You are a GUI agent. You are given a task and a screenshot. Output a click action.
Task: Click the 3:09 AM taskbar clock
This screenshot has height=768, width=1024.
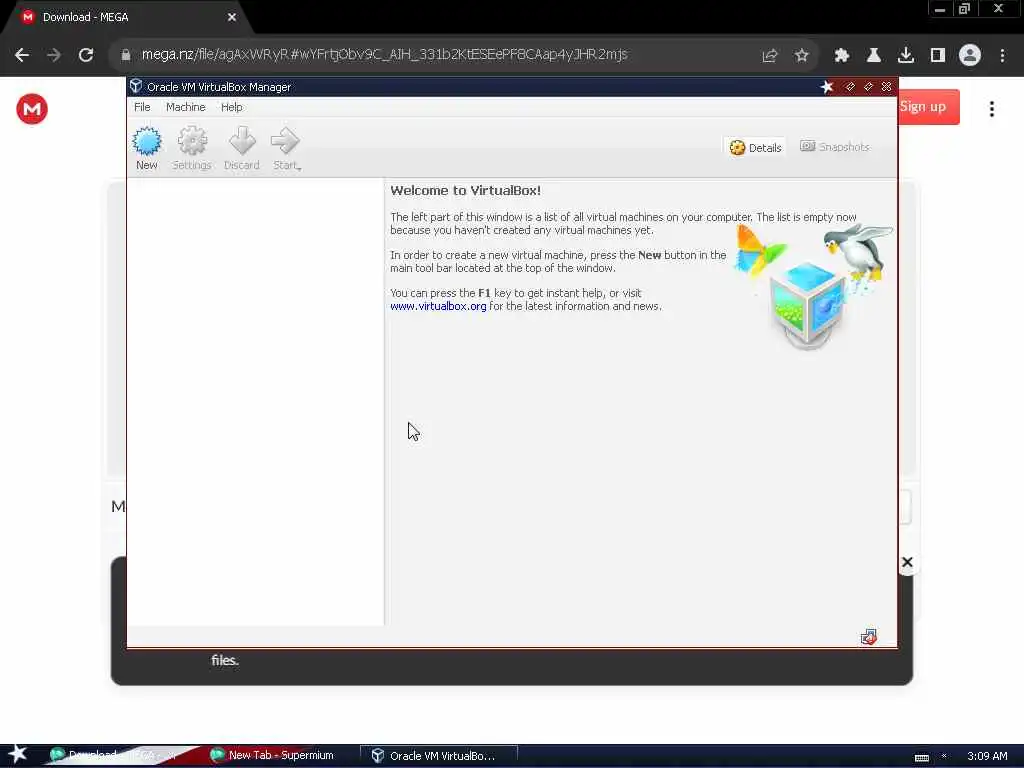point(987,756)
